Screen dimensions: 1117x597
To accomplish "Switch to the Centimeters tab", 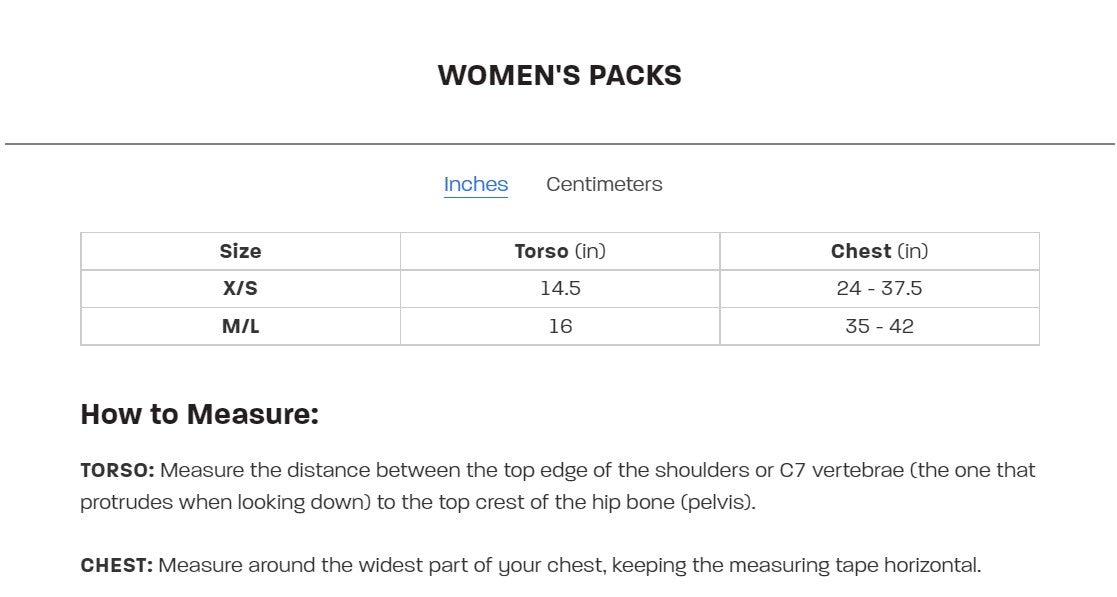I will [604, 184].
